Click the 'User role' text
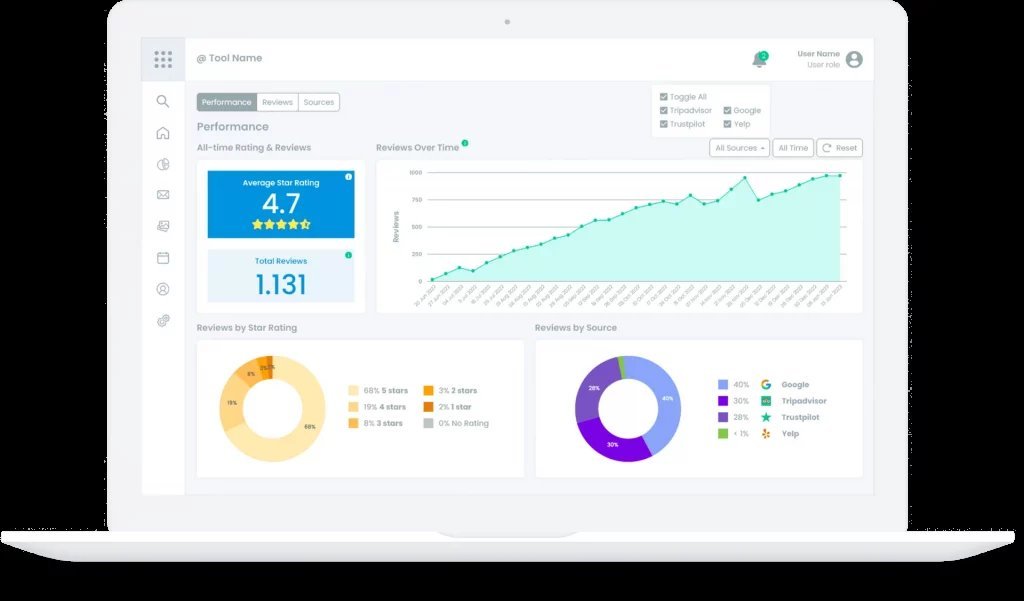This screenshot has height=601, width=1024. coord(824,65)
